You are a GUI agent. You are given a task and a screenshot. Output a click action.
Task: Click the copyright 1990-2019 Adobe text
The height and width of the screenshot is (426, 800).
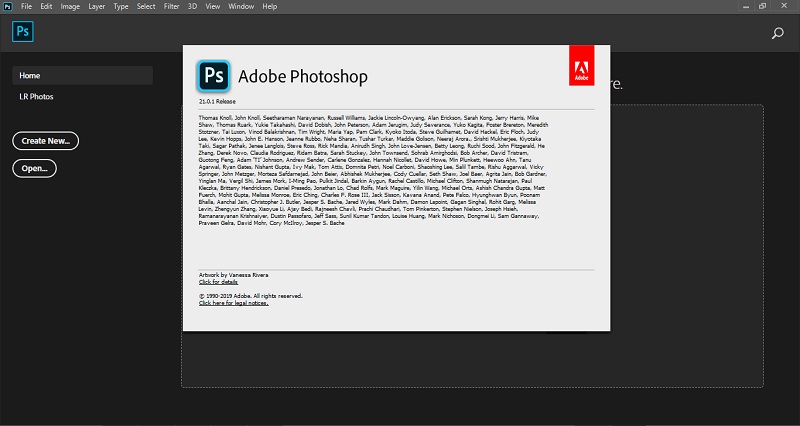(251, 296)
